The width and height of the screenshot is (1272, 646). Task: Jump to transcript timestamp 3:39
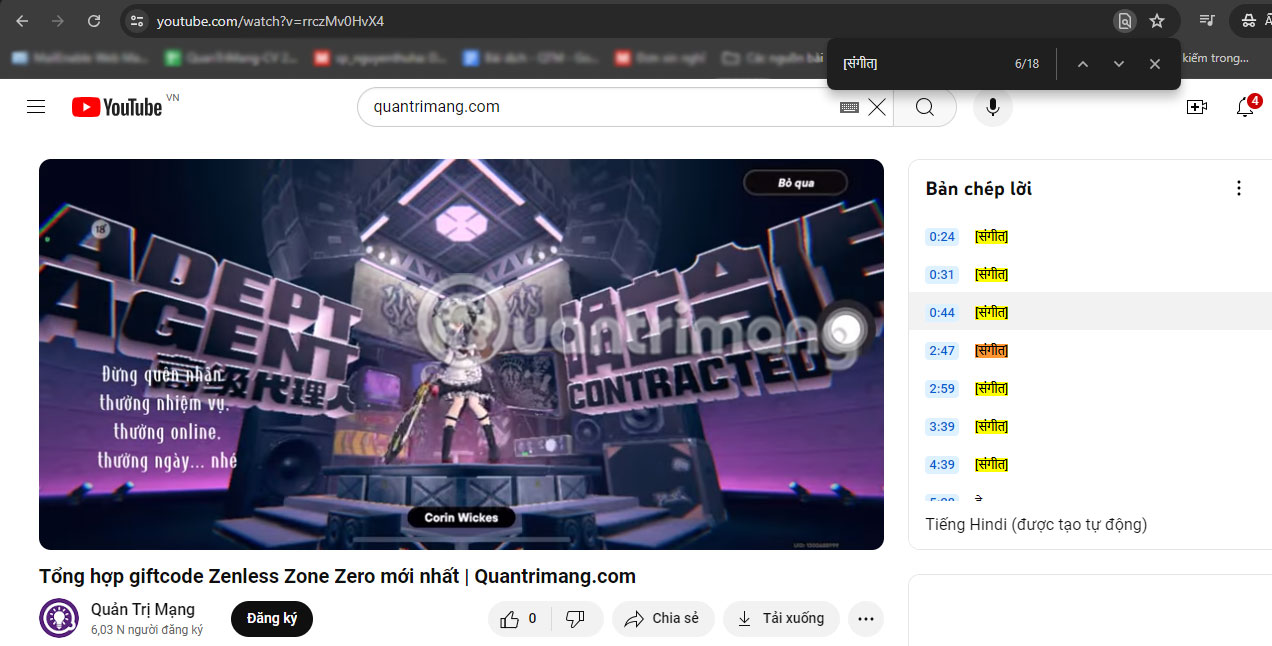(x=942, y=427)
